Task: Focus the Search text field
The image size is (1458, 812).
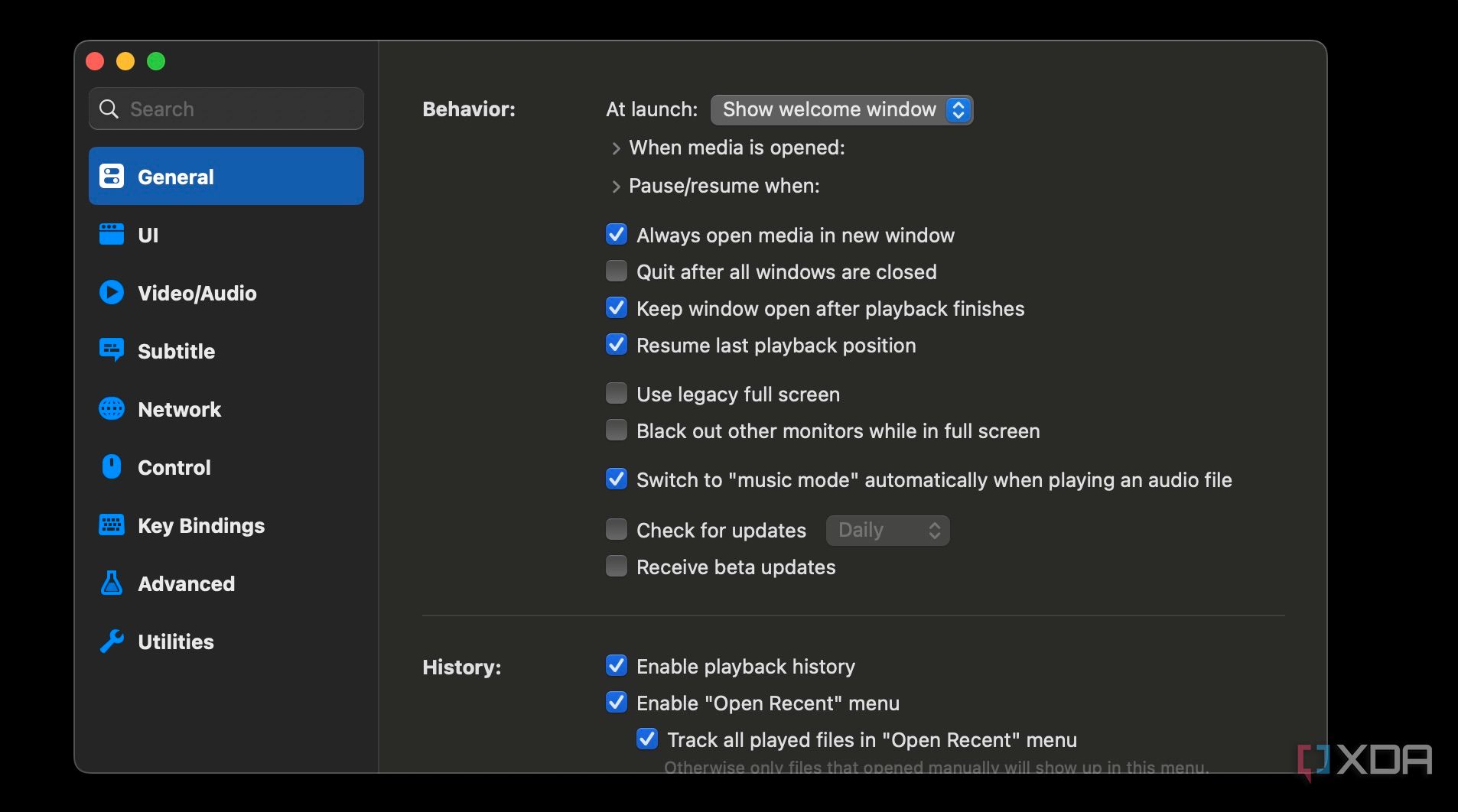Action: pos(226,109)
